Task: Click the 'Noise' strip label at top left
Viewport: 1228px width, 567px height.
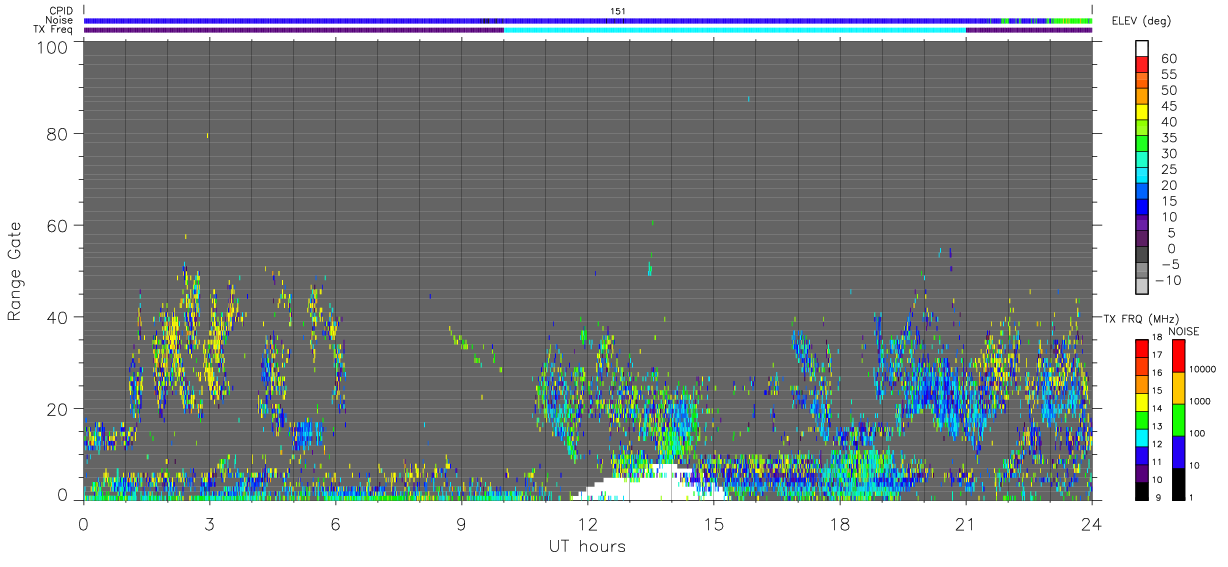Action: [60, 20]
